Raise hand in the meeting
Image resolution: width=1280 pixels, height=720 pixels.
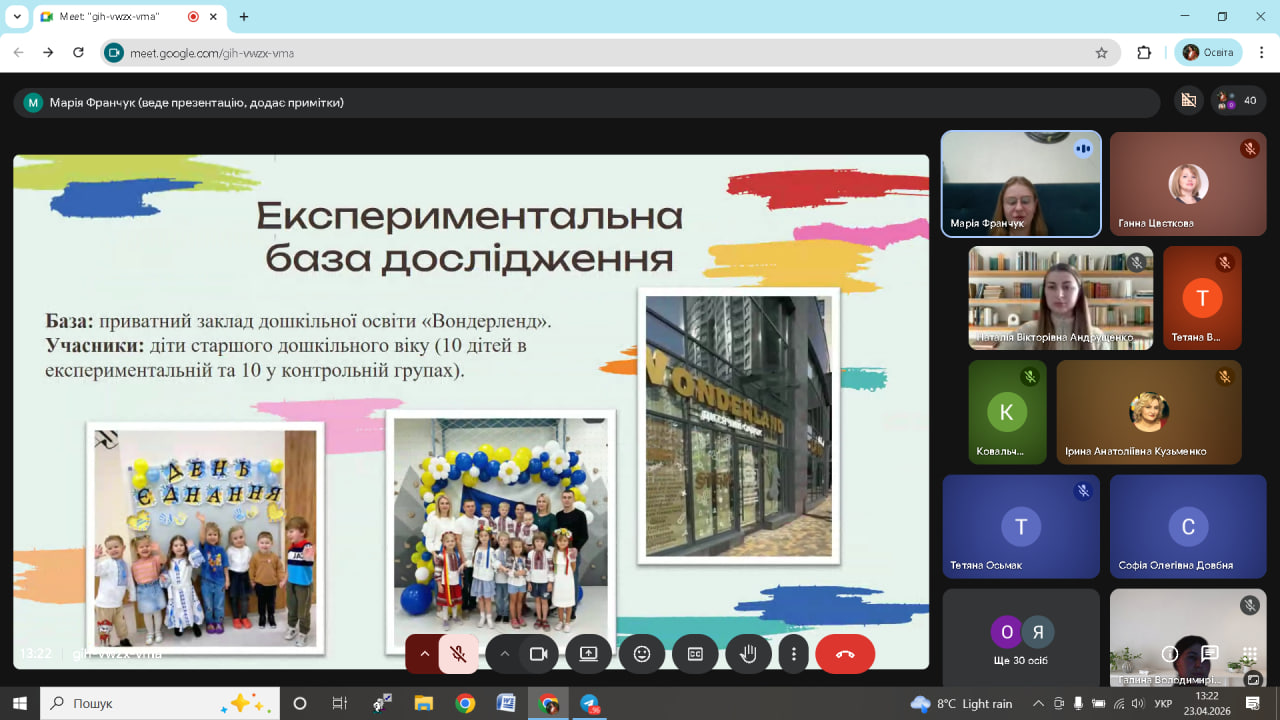point(748,654)
